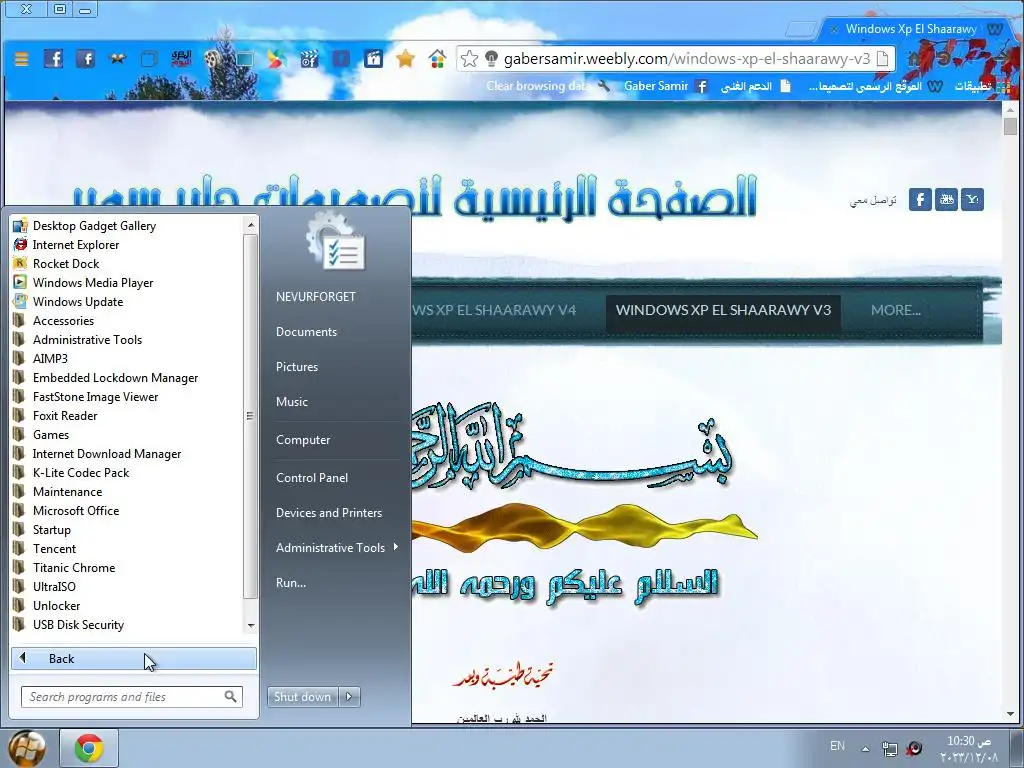Open Control Panel from Start menu
Screen dimensions: 1024x768
point(312,478)
